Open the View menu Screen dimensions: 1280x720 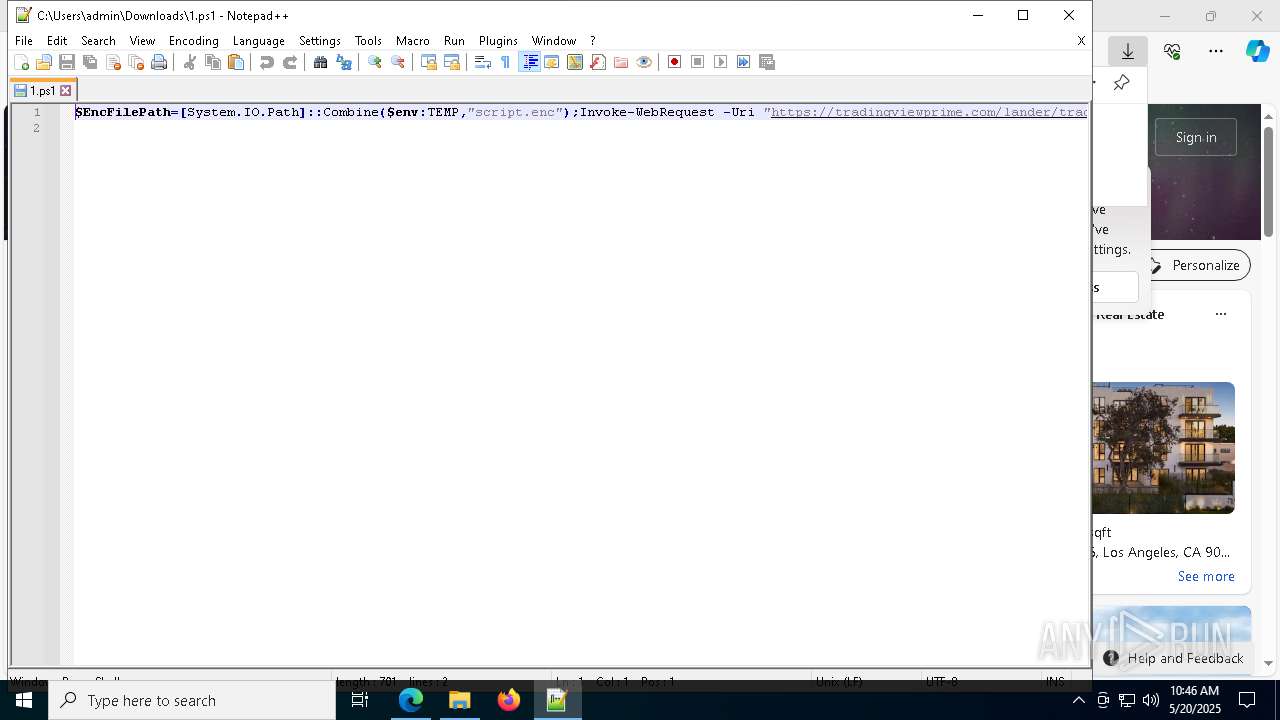coord(142,41)
